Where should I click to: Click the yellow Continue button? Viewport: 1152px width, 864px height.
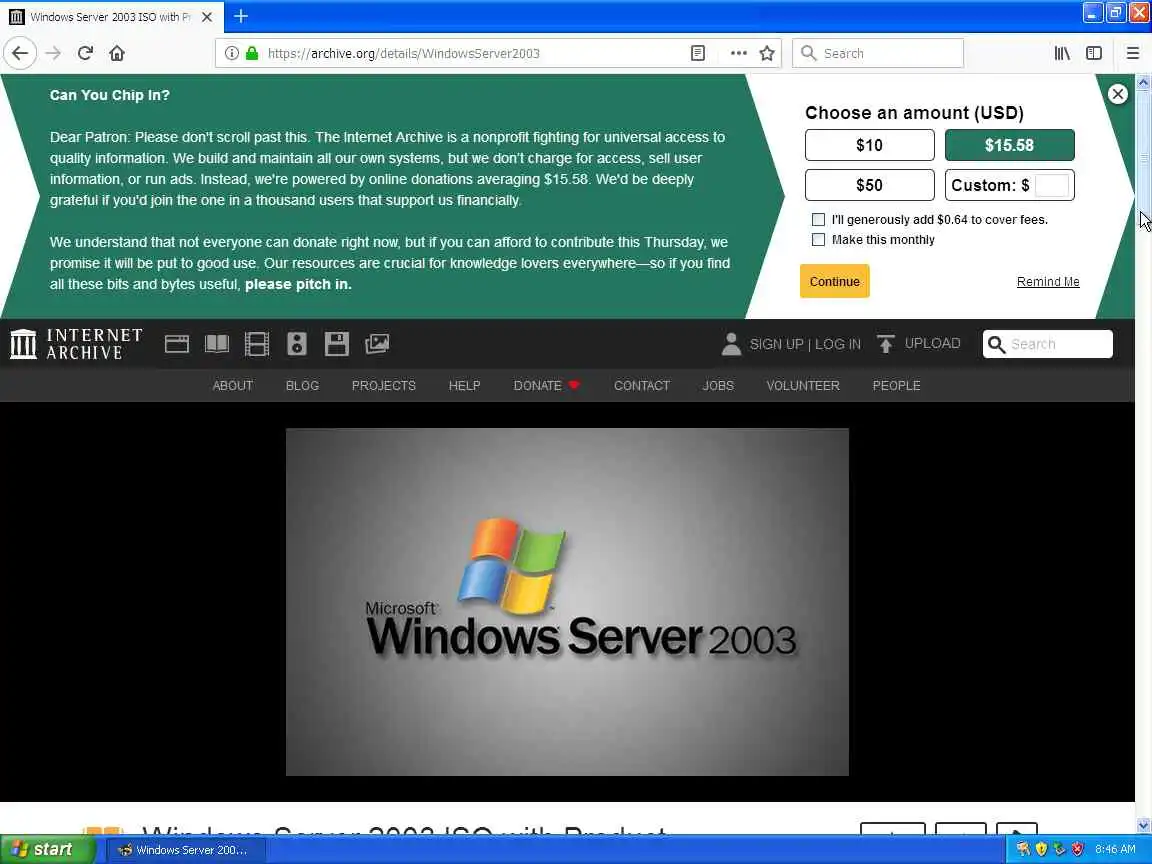click(835, 281)
